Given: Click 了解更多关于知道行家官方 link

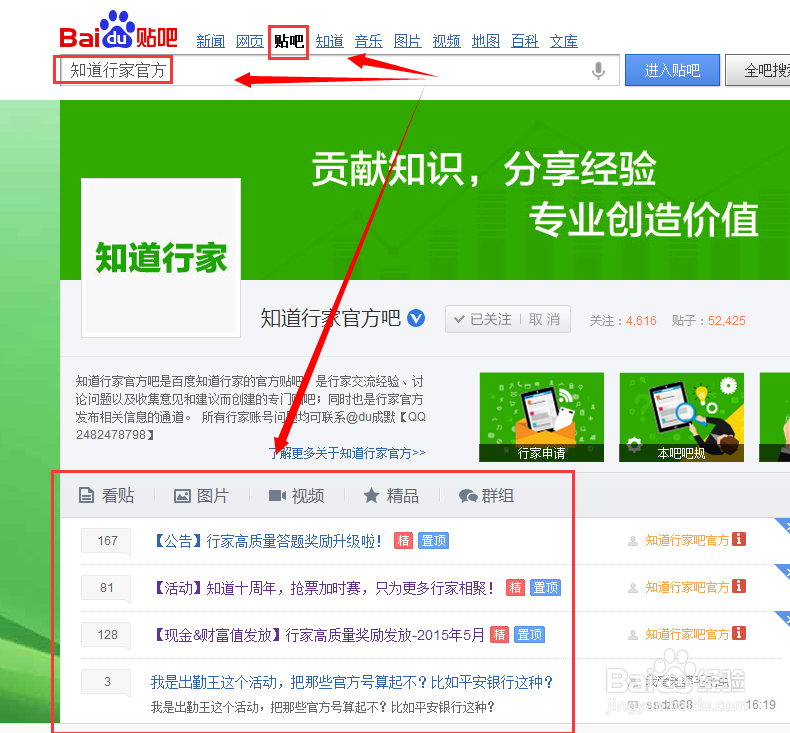Looking at the screenshot, I should click(x=348, y=453).
